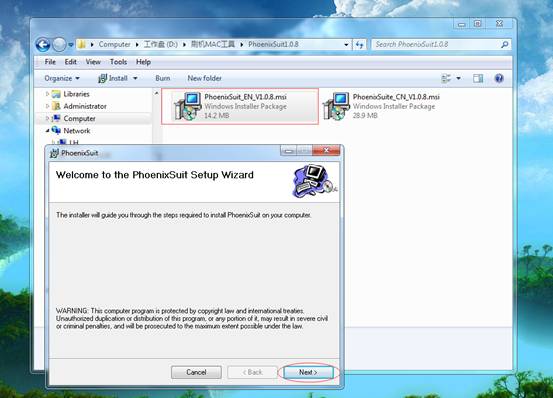Click Computer in the address bar
This screenshot has width=553, height=398.
point(114,44)
